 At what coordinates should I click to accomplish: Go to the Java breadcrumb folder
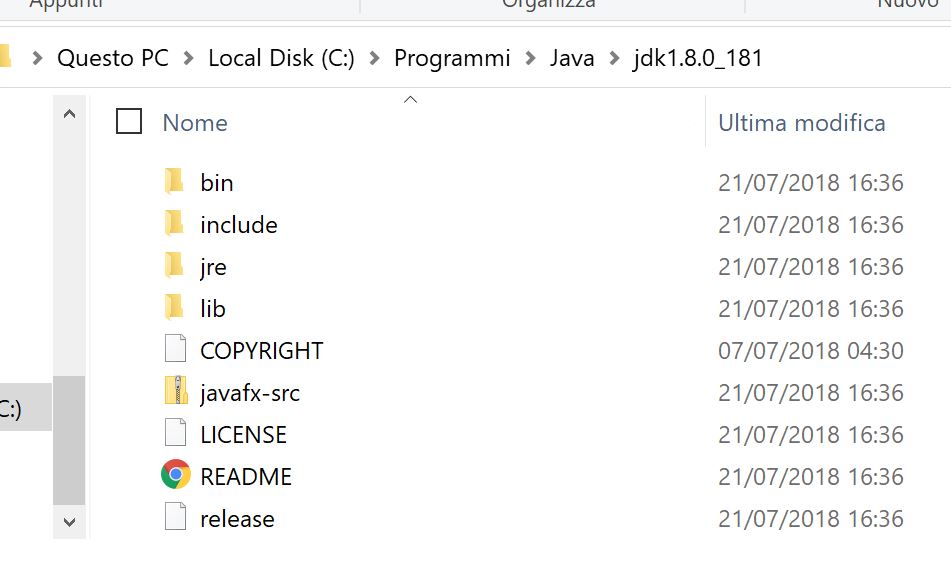coord(571,58)
